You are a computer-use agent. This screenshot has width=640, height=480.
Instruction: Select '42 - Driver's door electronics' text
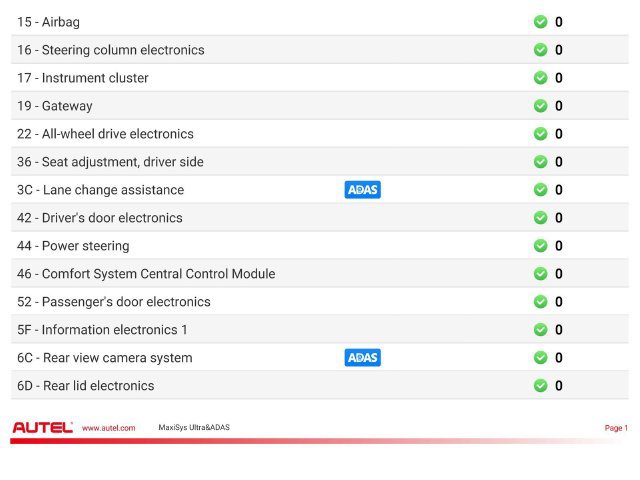coord(100,218)
